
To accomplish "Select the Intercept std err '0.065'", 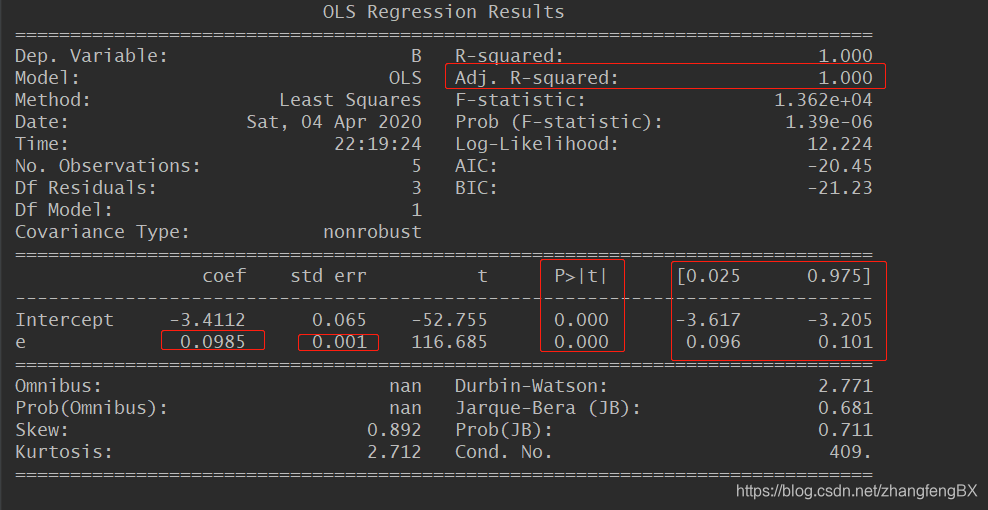I will pos(339,320).
